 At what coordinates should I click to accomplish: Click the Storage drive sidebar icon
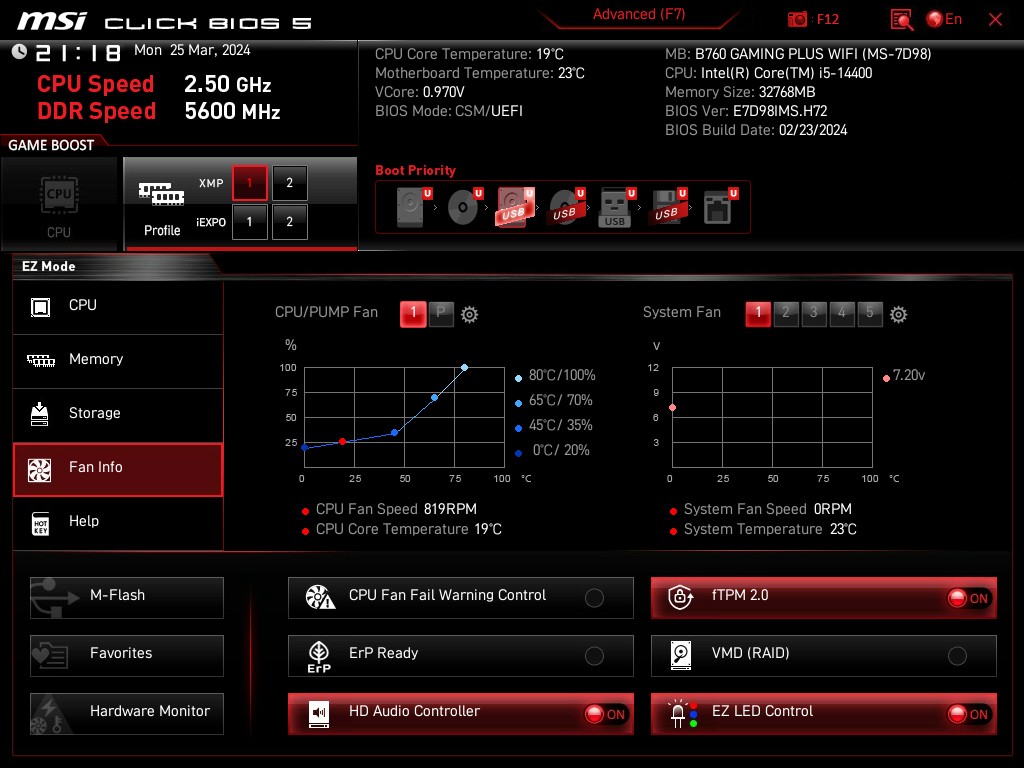pyautogui.click(x=39, y=414)
